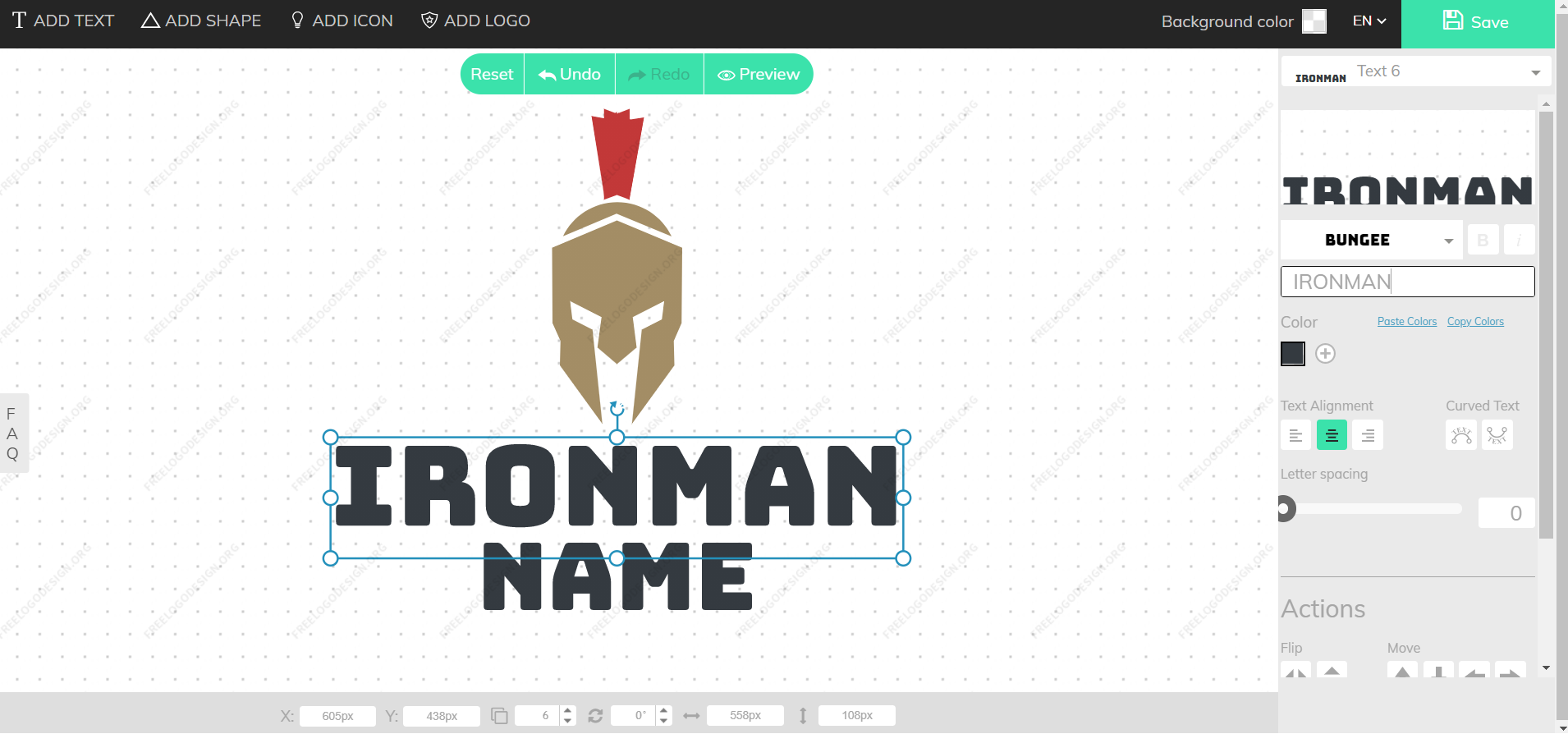Click the letter spacing value field
This screenshot has height=734, width=1568.
[1506, 513]
